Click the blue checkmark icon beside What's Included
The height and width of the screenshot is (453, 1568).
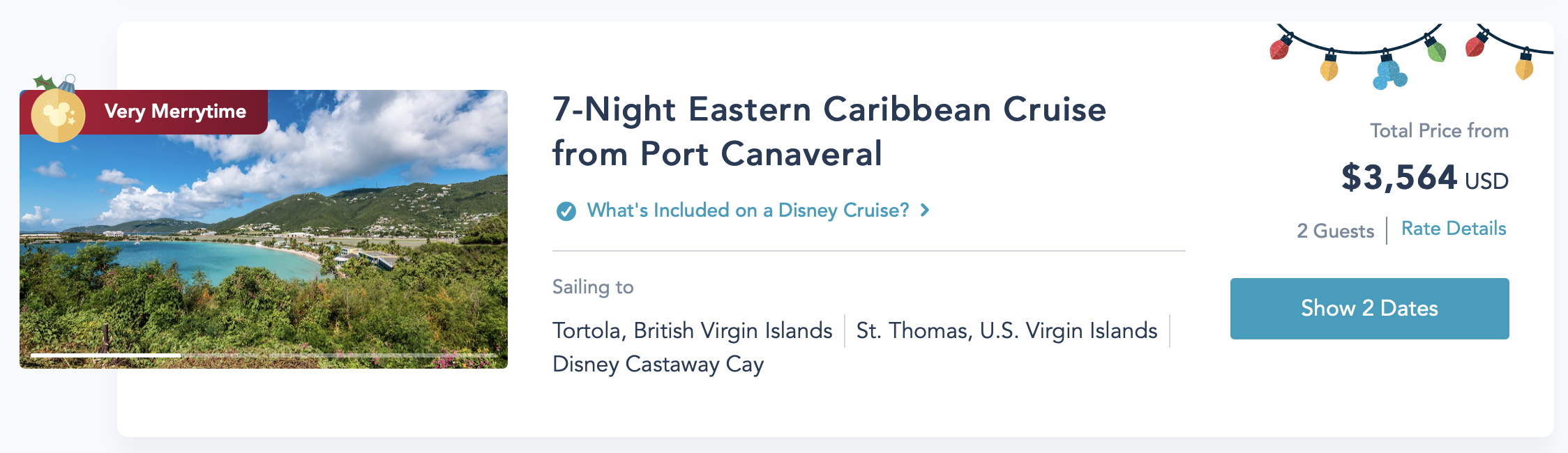[566, 210]
